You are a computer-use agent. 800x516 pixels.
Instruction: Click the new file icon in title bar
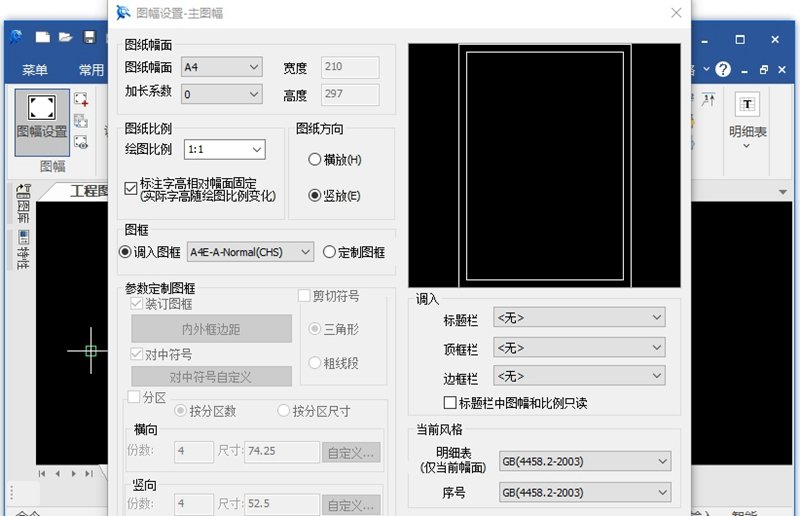pos(42,37)
